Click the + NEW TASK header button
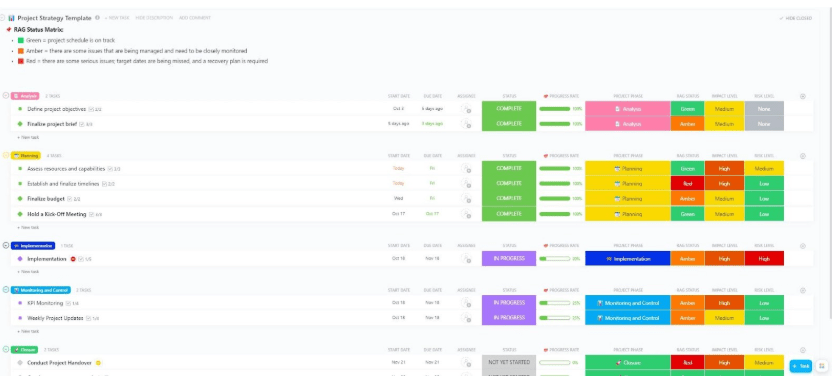Image resolution: width=833 pixels, height=378 pixels. [x=117, y=18]
